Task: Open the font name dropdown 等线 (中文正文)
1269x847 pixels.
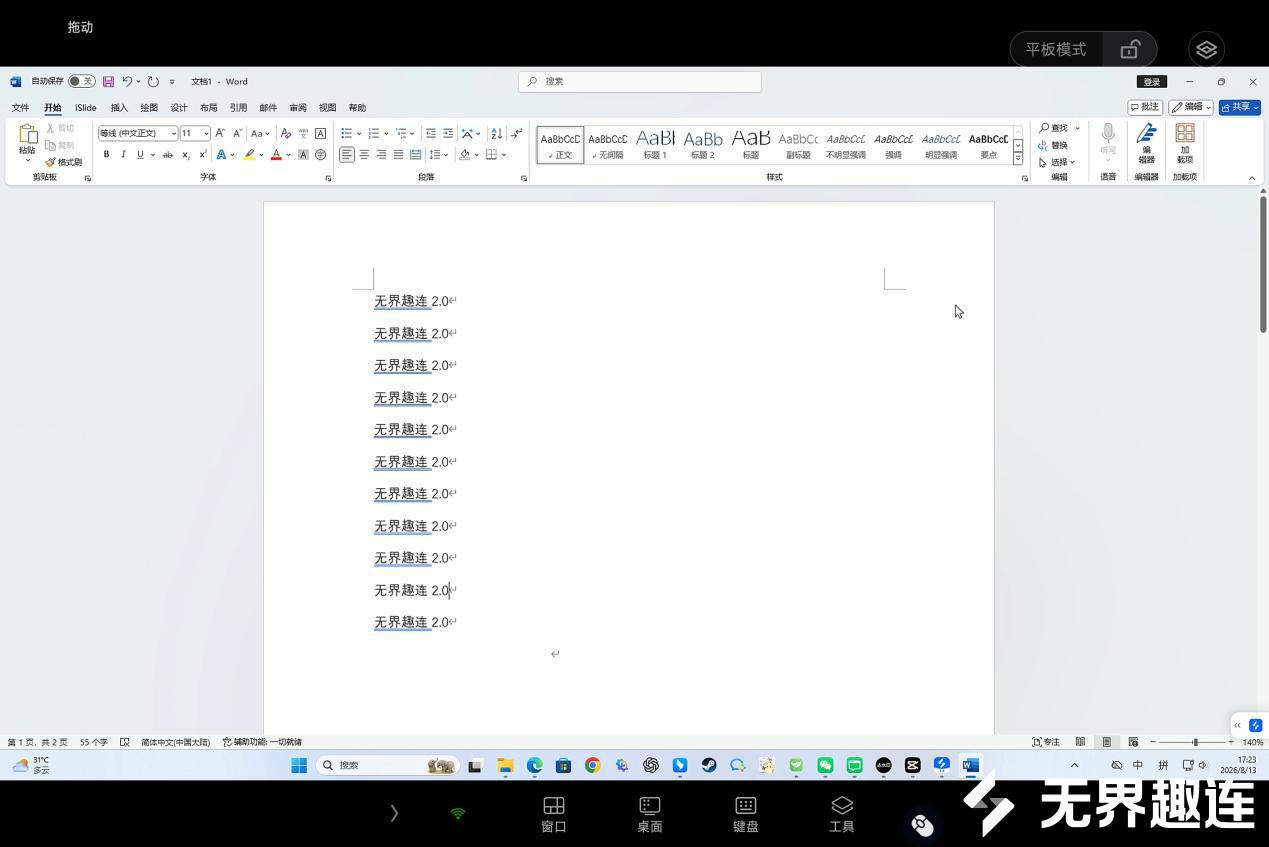Action: coord(173,133)
